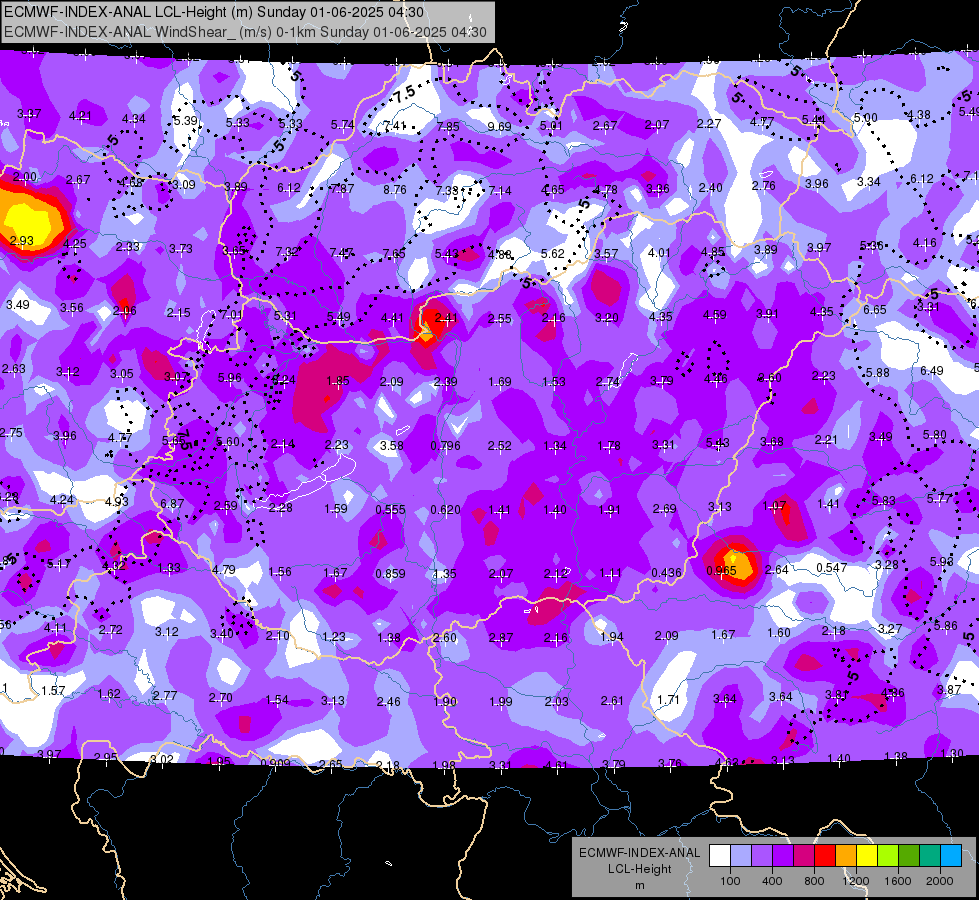Click the white swatch in the LCL-Height legend
Viewport: 979px width, 900px height.
click(x=720, y=855)
